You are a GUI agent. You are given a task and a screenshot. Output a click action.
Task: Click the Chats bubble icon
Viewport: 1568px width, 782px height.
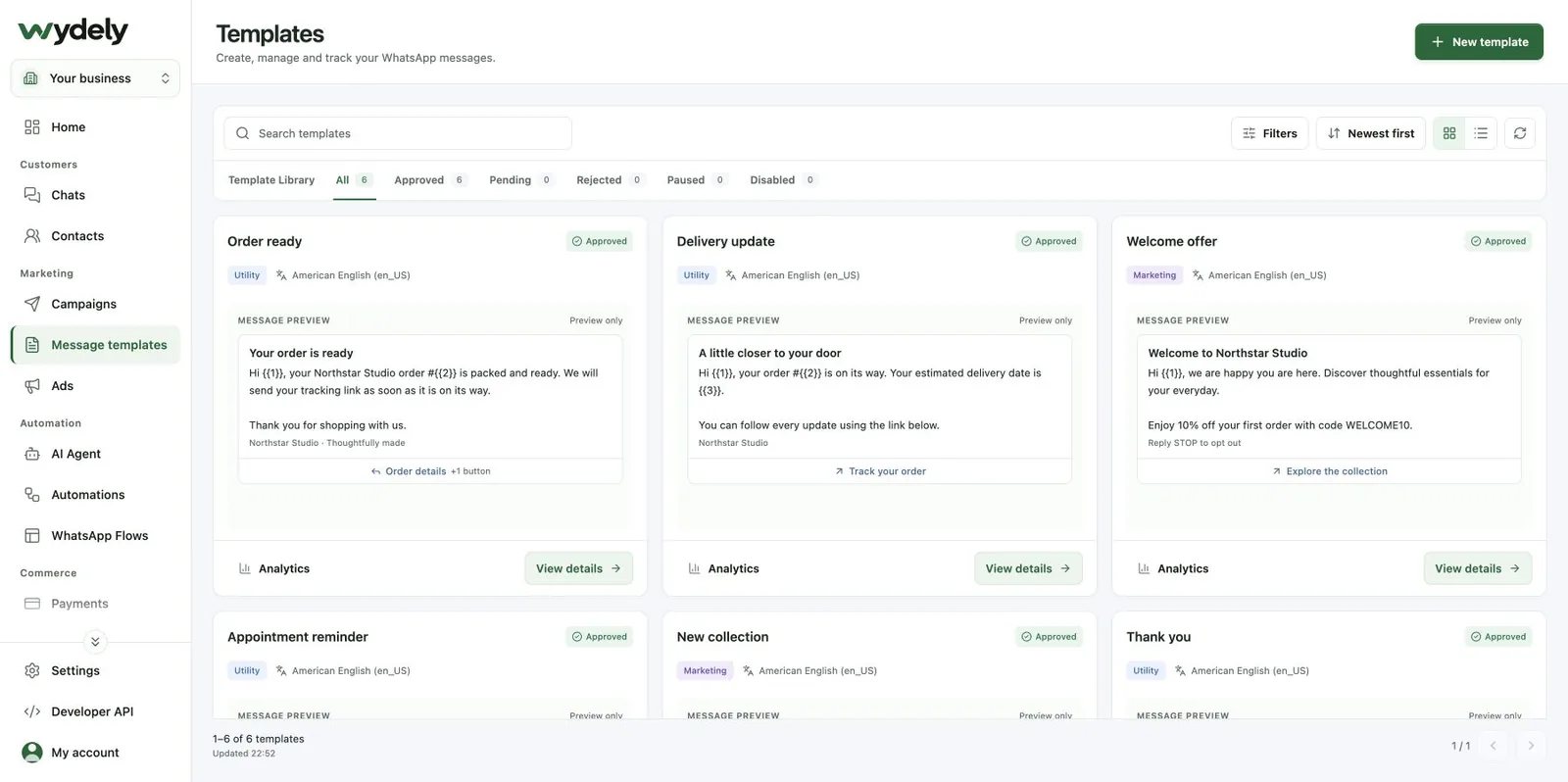click(32, 195)
